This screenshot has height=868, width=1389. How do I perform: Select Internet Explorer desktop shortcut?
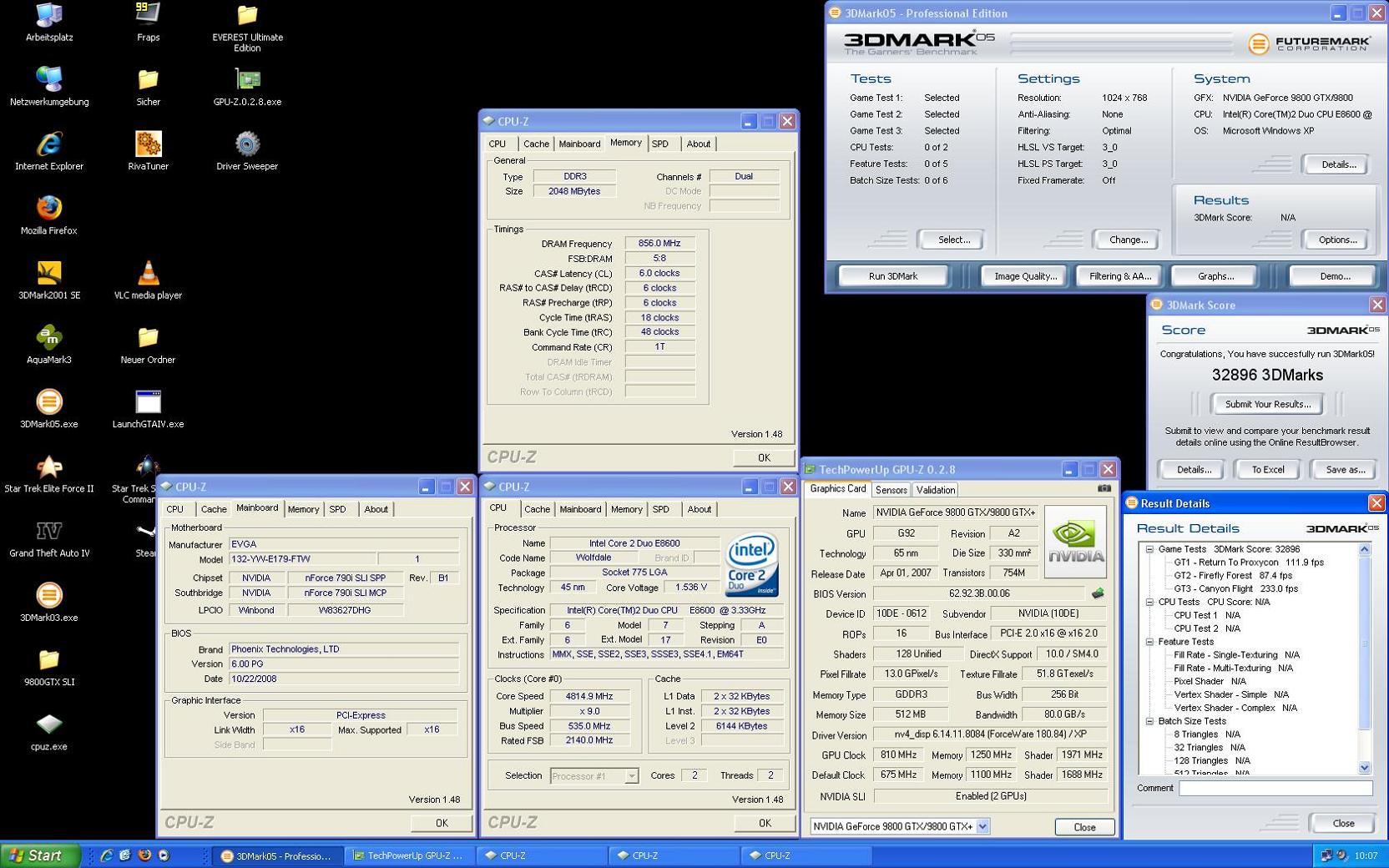click(x=49, y=151)
